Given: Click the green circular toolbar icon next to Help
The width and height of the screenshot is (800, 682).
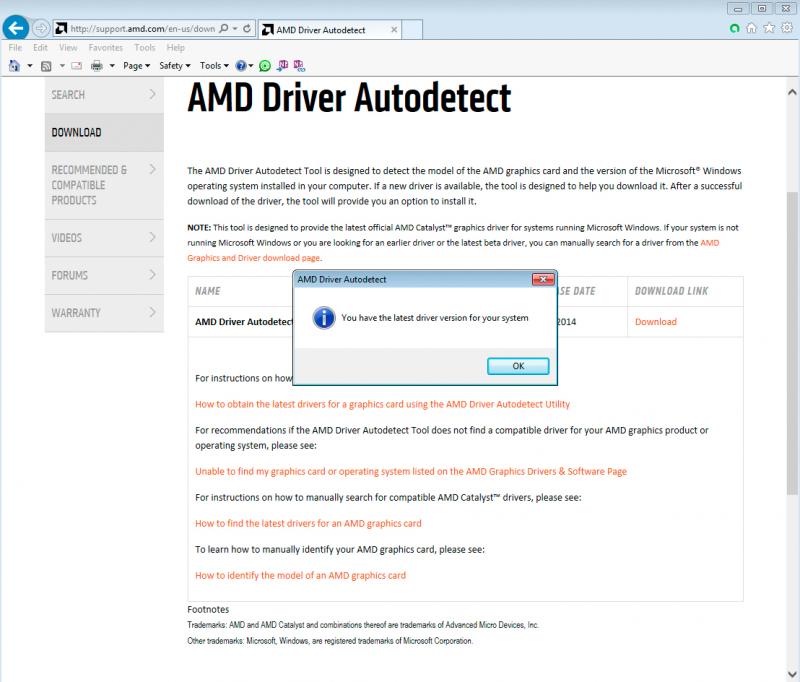Looking at the screenshot, I should 265,66.
